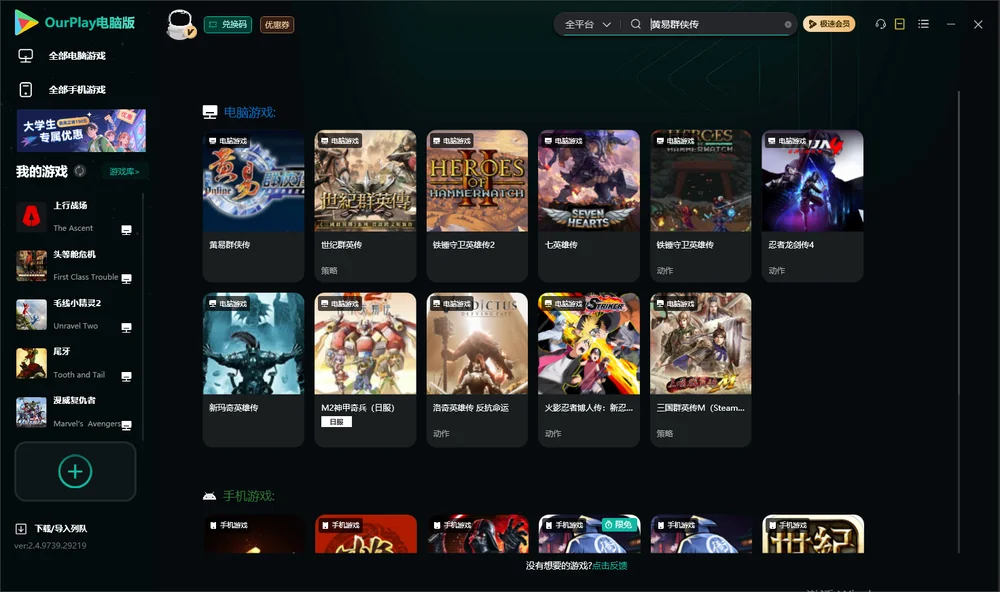Select the 铁锤守卫英雄传 动作 game card
Screen dimensions: 1000x592
(701, 205)
